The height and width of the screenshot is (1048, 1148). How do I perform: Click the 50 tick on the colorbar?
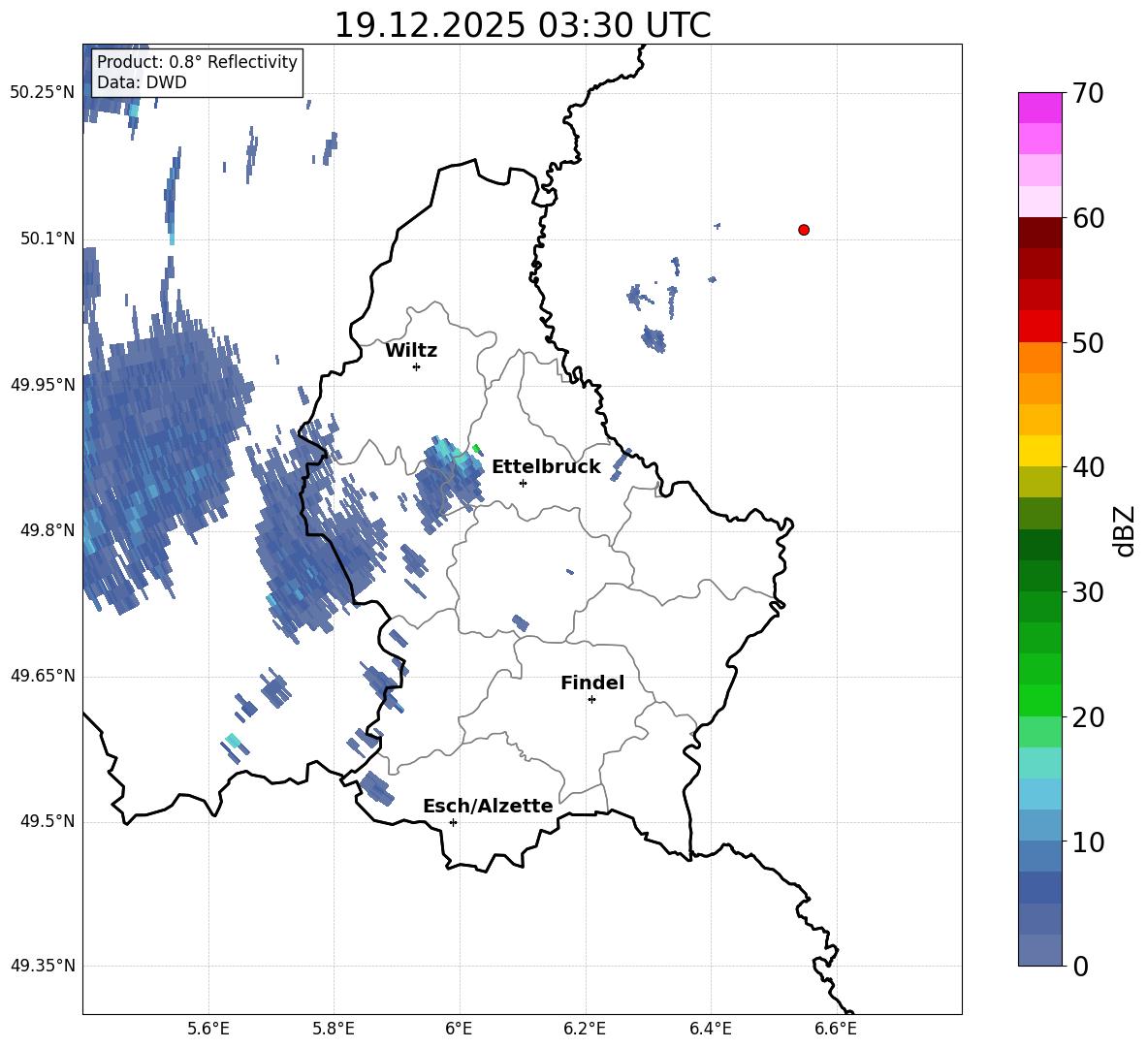1088,342
